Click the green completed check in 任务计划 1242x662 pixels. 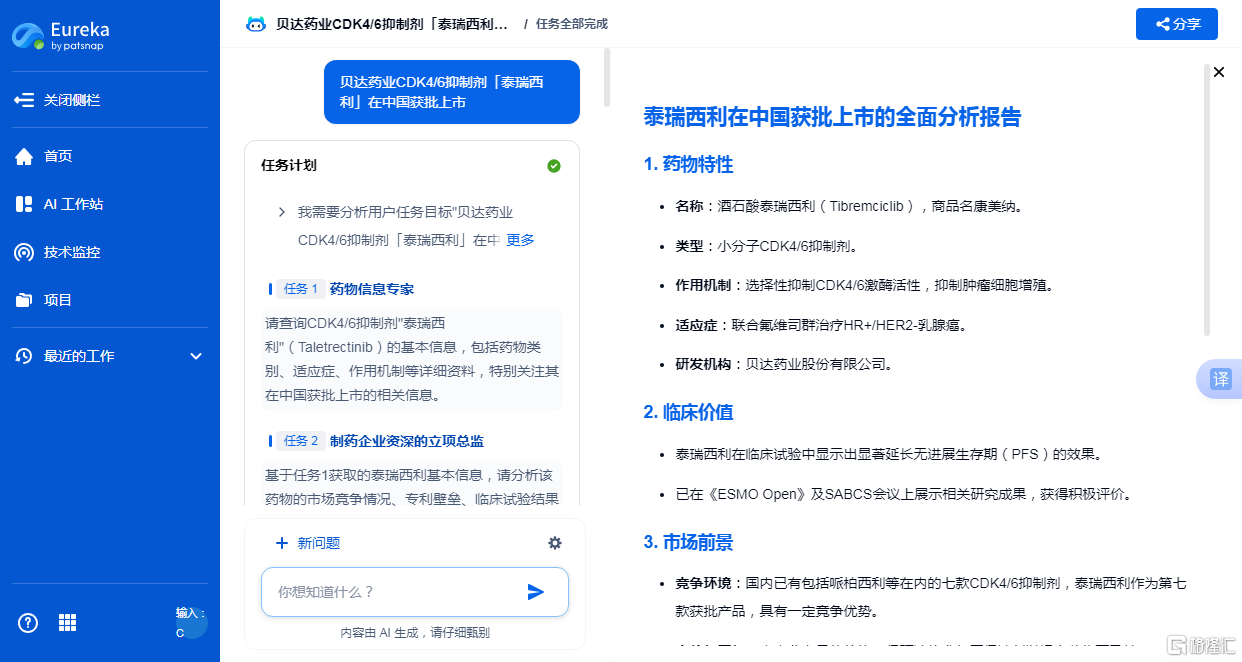pyautogui.click(x=554, y=165)
